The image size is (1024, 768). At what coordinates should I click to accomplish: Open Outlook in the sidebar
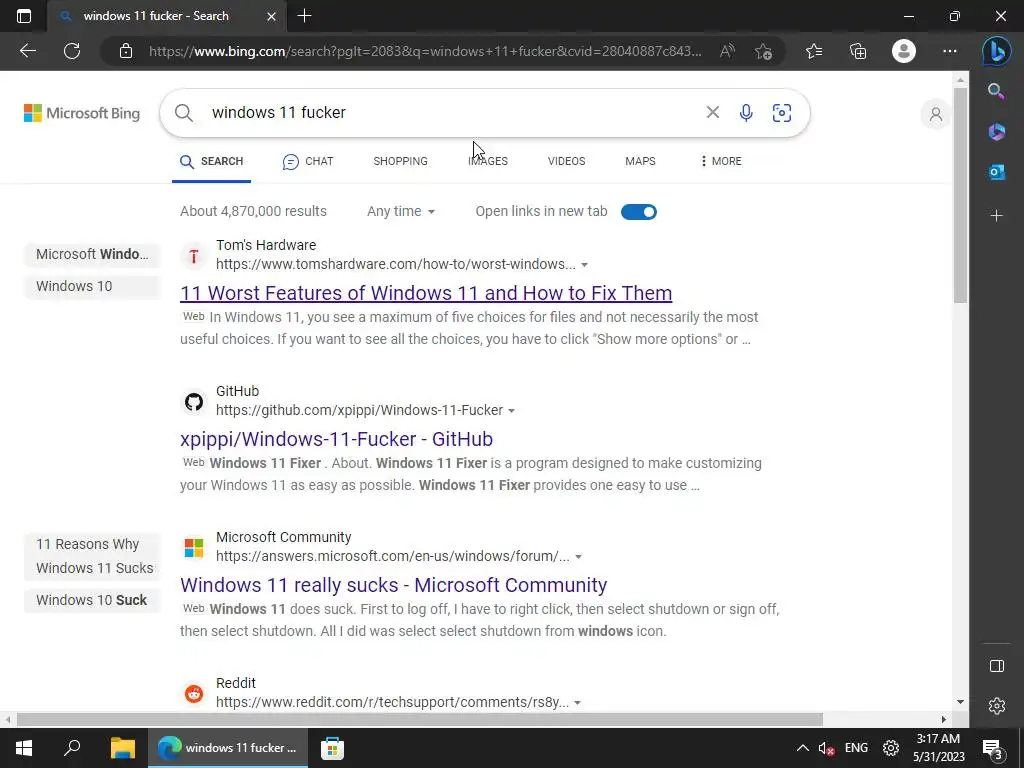click(997, 172)
